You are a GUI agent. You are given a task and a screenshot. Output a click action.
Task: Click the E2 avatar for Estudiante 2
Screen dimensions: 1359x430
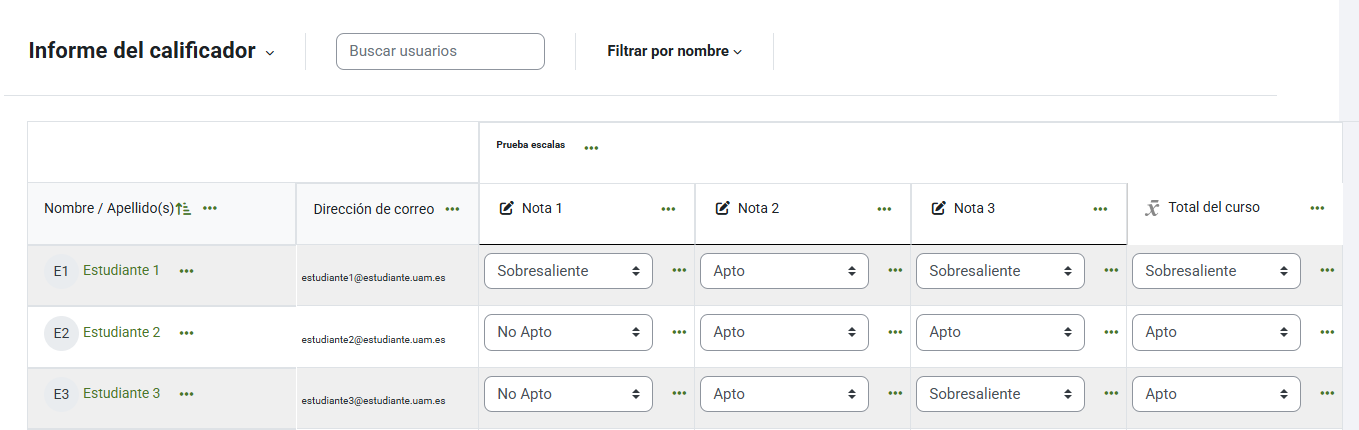(61, 333)
